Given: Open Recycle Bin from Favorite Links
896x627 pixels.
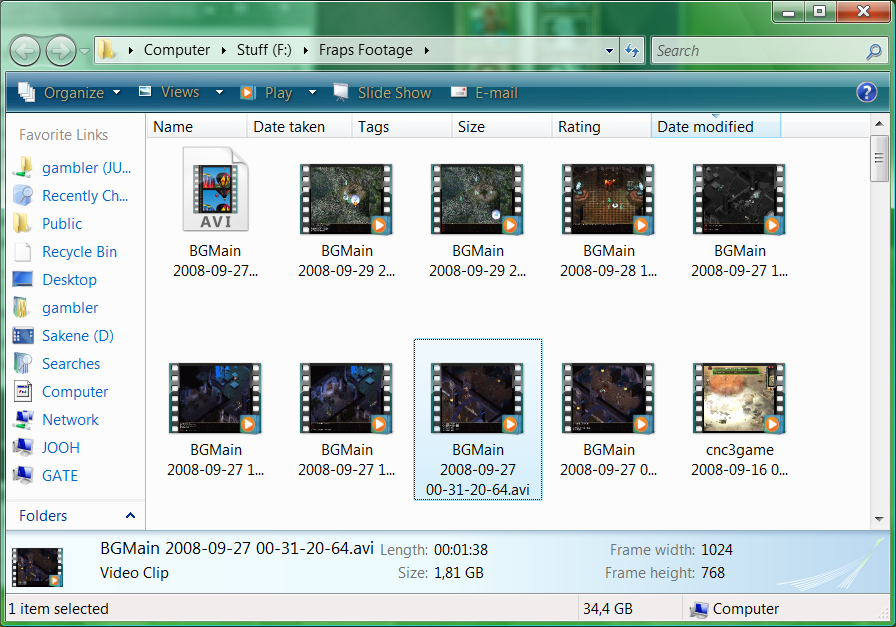Looking at the screenshot, I should click(65, 251).
